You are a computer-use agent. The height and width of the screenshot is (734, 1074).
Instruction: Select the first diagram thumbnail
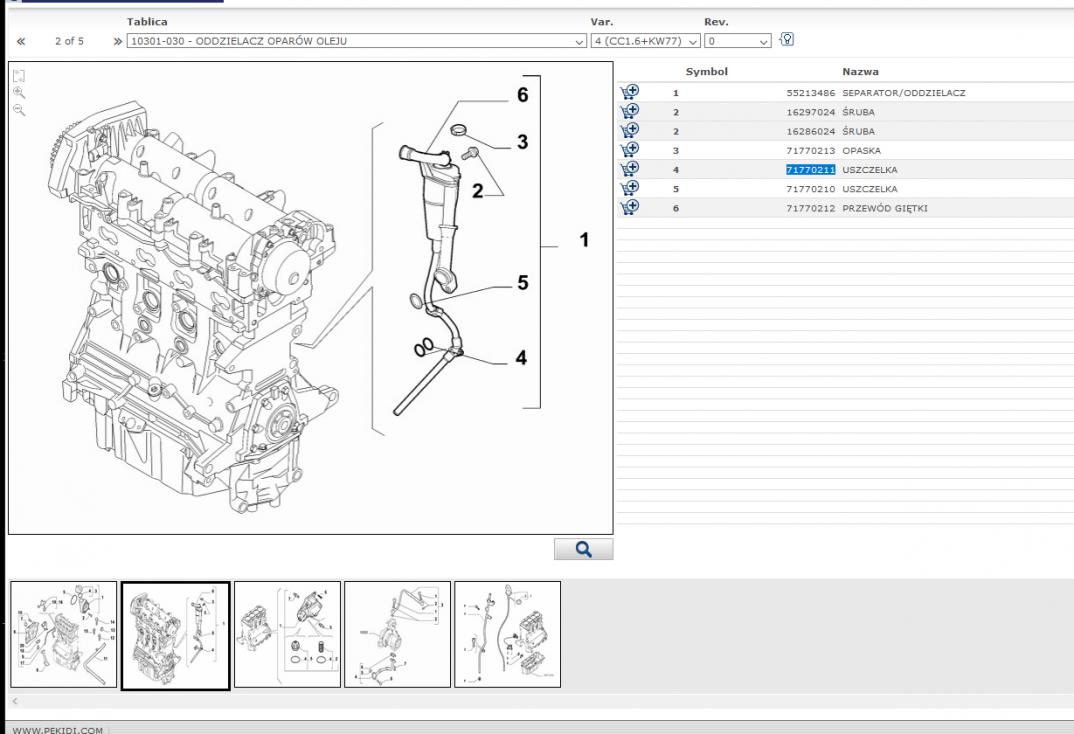click(x=64, y=634)
